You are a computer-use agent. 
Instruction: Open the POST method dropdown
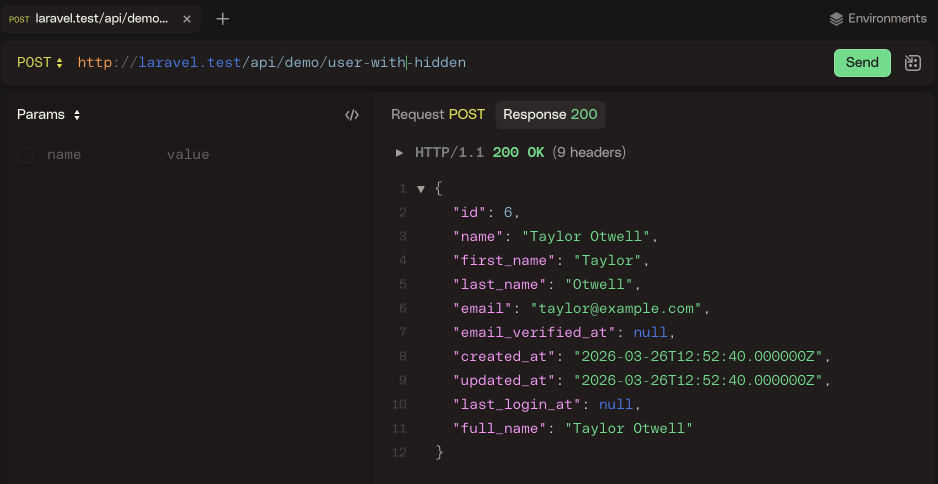[40, 63]
